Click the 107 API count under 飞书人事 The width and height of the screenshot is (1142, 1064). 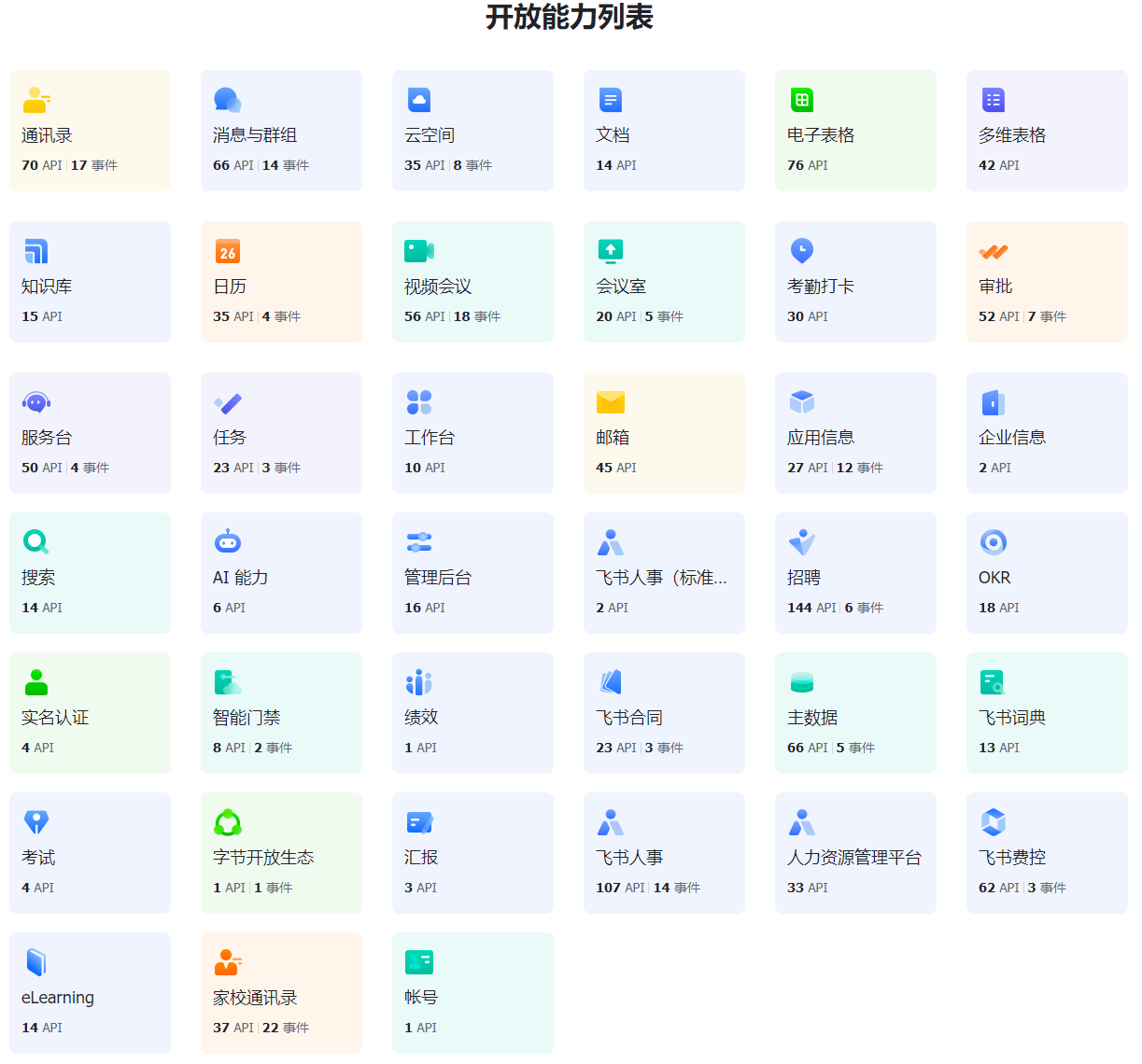pos(620,888)
